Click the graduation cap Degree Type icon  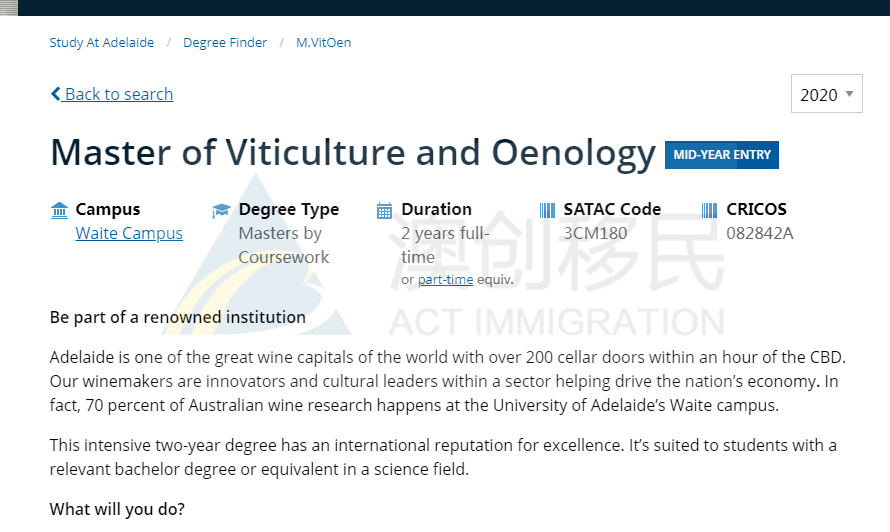221,211
